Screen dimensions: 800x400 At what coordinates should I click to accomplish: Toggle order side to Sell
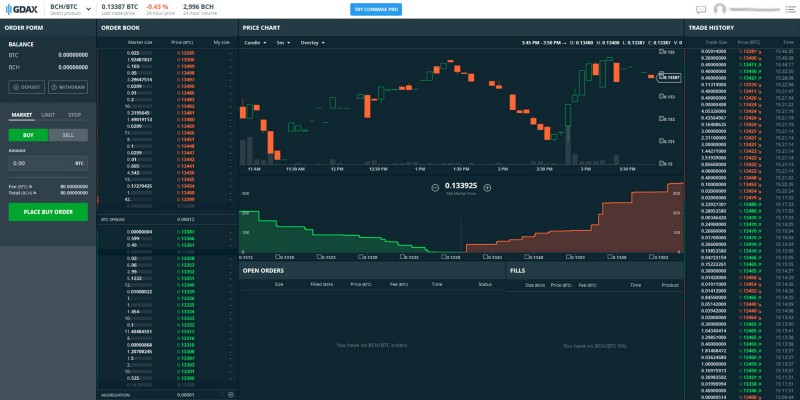pyautogui.click(x=68, y=135)
